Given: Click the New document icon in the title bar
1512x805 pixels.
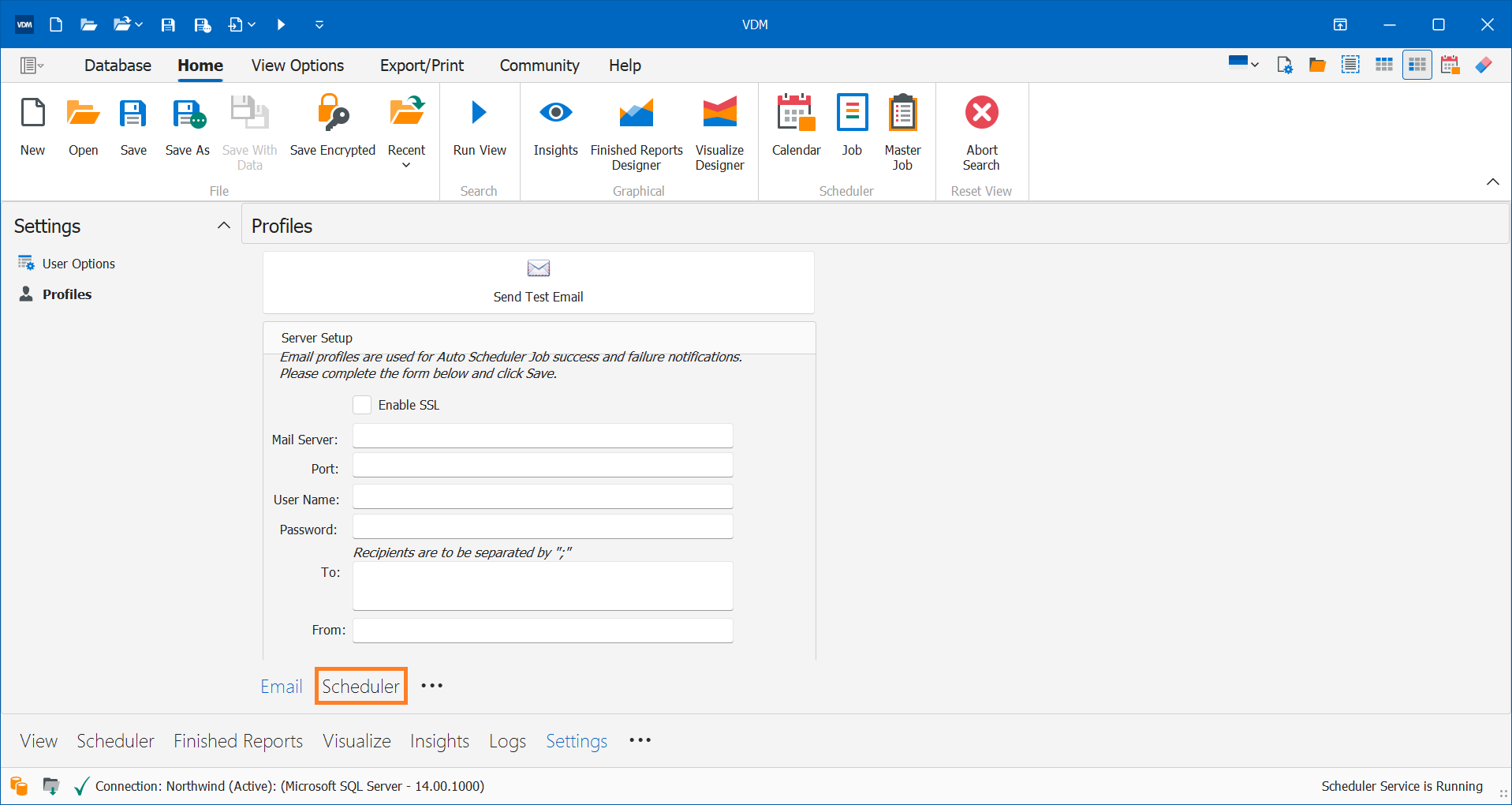Looking at the screenshot, I should point(56,24).
